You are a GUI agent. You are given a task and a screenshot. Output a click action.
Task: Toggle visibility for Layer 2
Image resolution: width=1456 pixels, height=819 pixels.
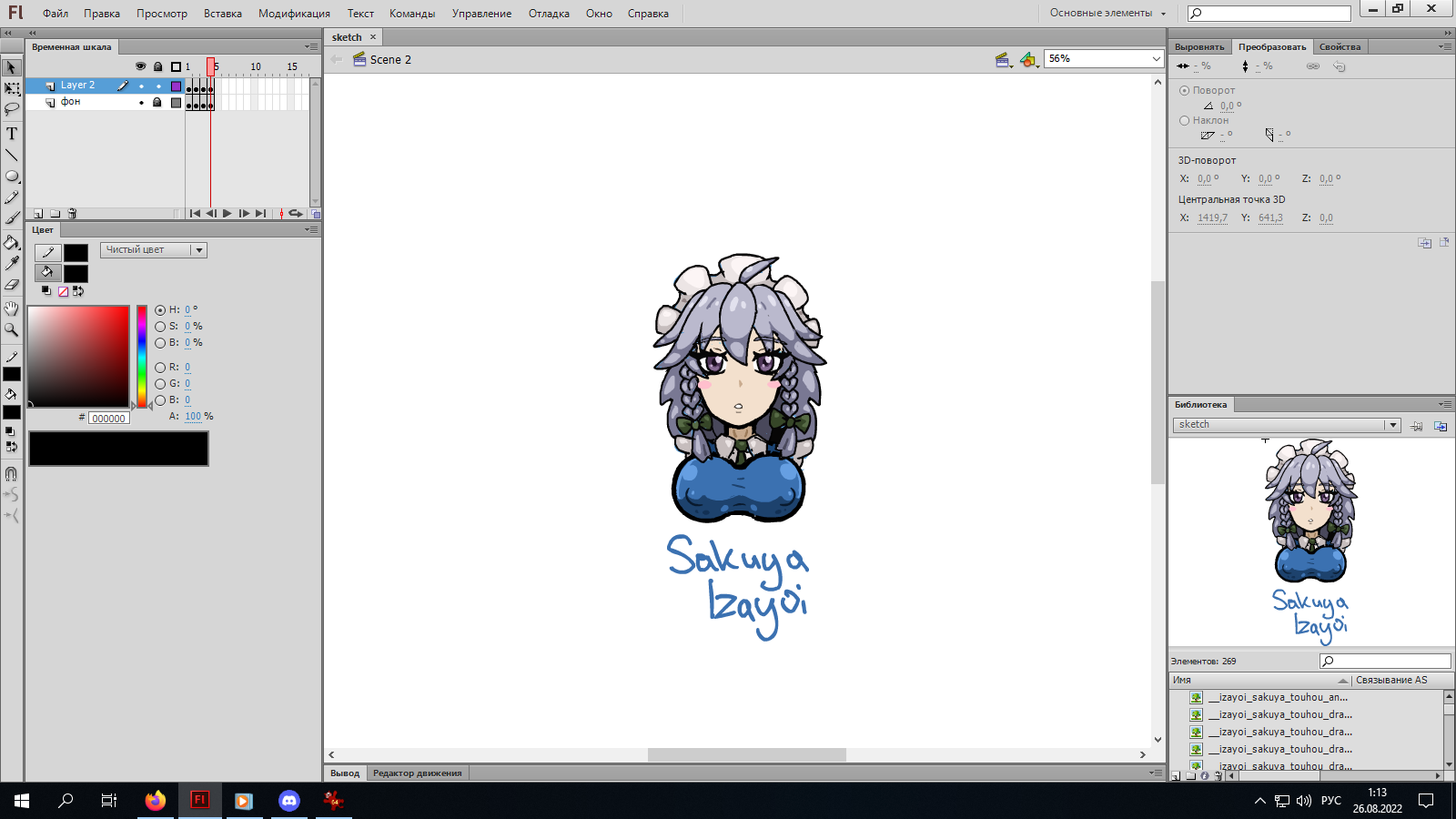(x=141, y=86)
